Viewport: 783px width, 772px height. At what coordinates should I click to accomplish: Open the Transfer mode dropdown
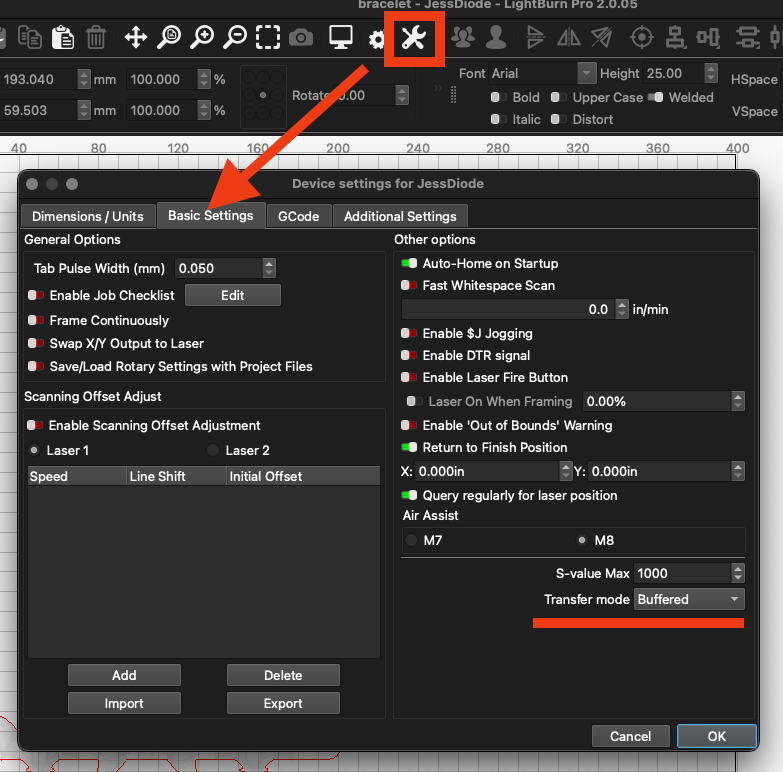point(690,599)
